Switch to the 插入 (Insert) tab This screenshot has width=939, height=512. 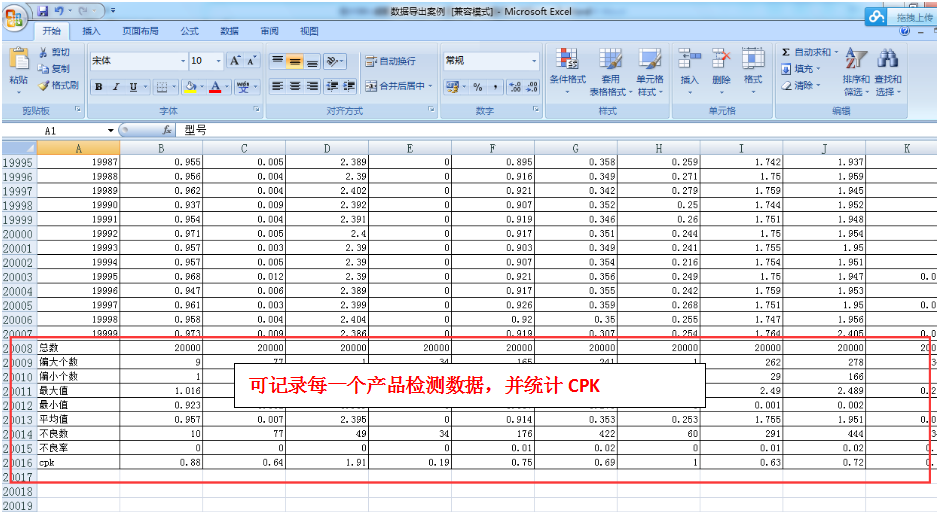(91, 31)
